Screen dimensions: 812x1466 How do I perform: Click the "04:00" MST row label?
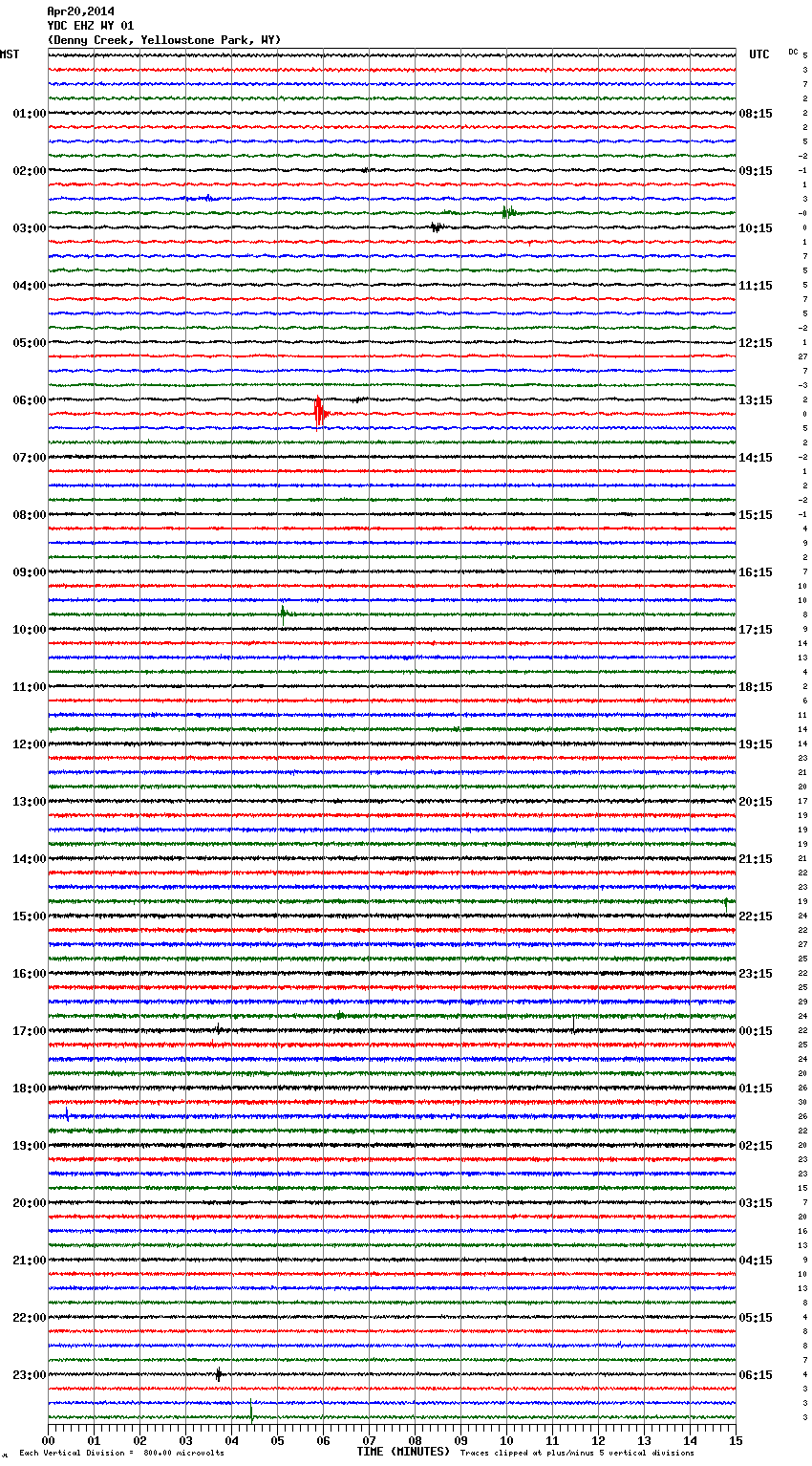(30, 286)
